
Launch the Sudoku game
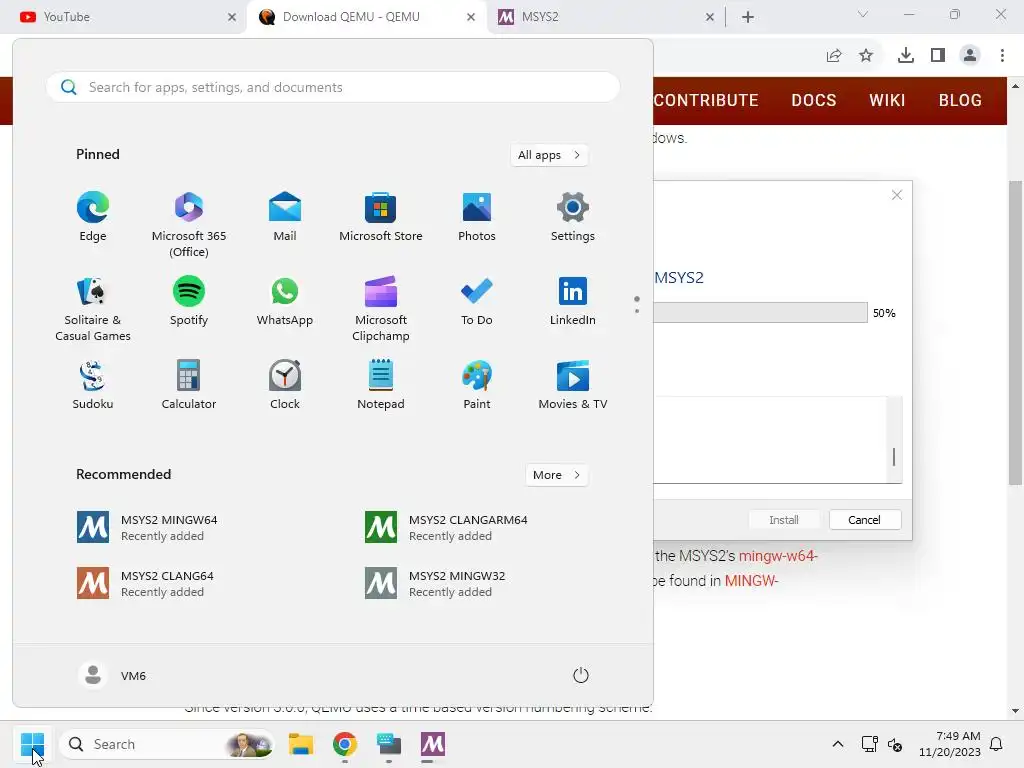[93, 385]
